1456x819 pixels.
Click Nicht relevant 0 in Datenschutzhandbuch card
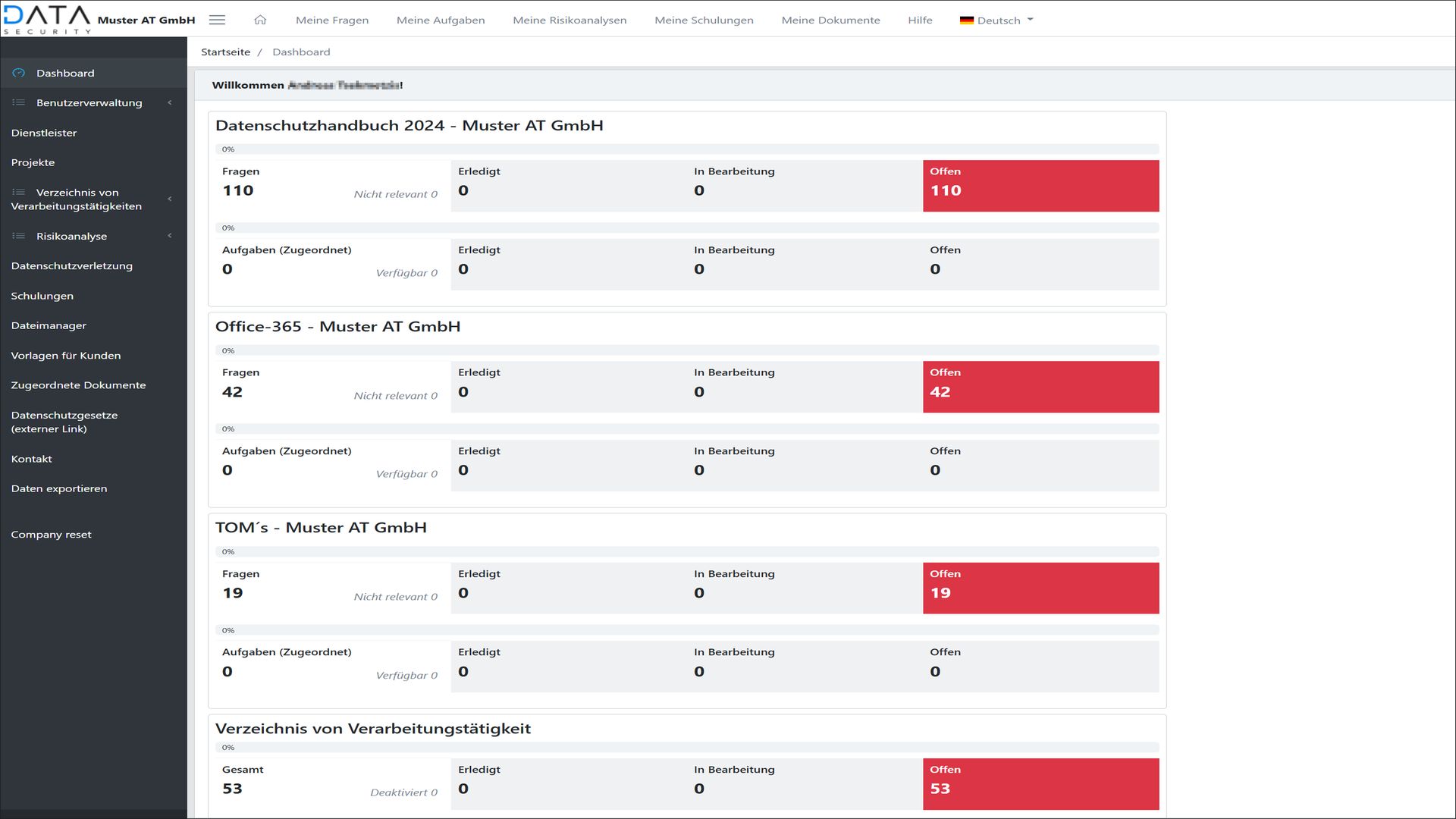coord(395,194)
